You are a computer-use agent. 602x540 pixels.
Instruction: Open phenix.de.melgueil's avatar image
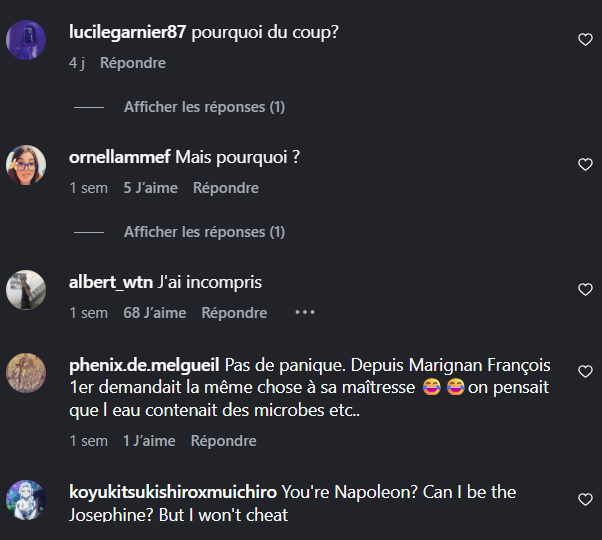tap(26, 373)
